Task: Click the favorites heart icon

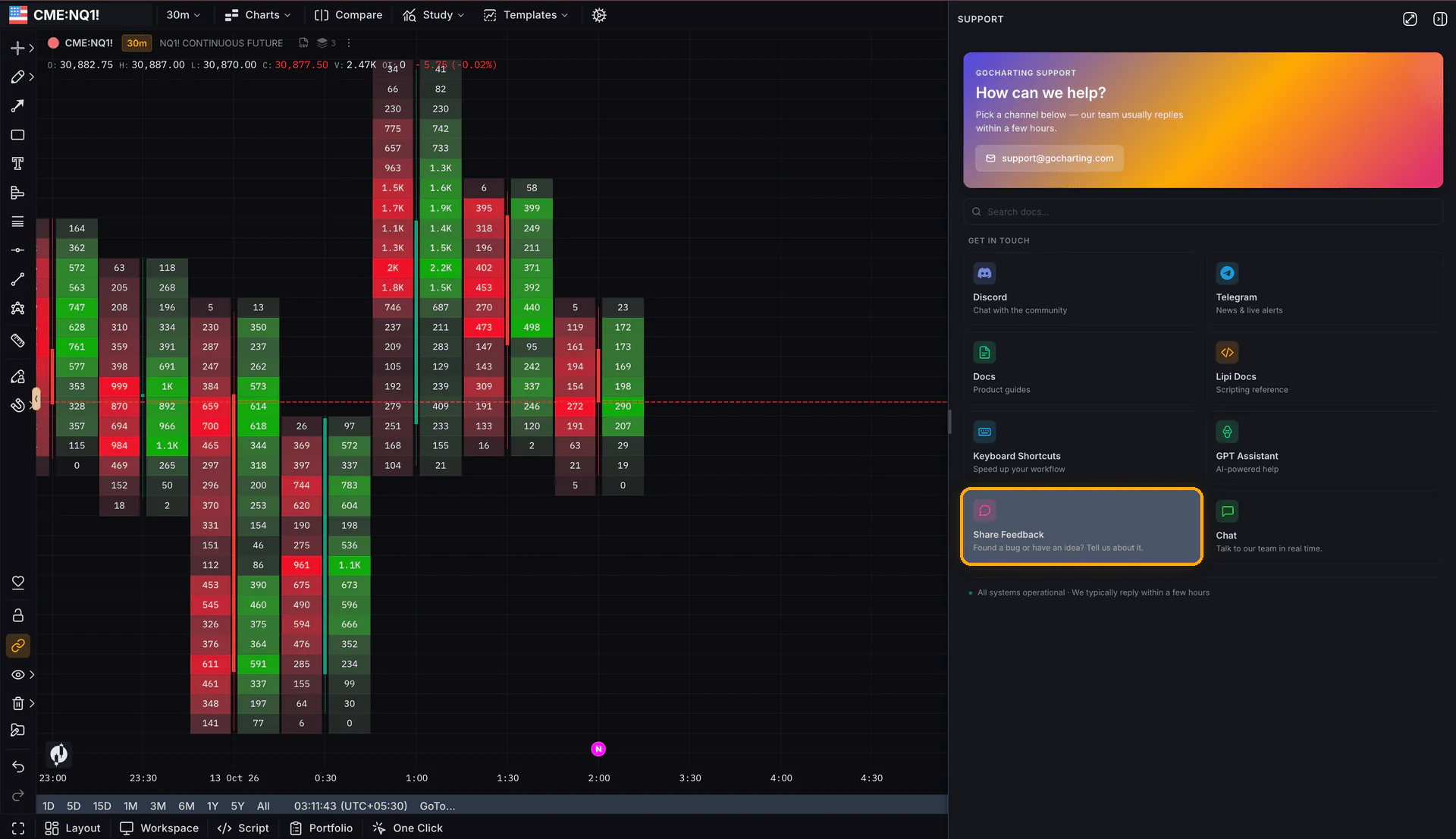Action: click(x=17, y=583)
